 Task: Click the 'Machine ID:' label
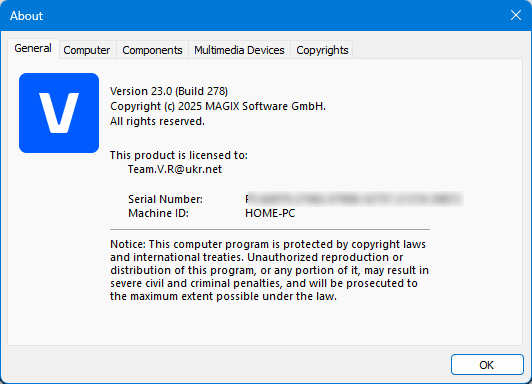tap(158, 213)
